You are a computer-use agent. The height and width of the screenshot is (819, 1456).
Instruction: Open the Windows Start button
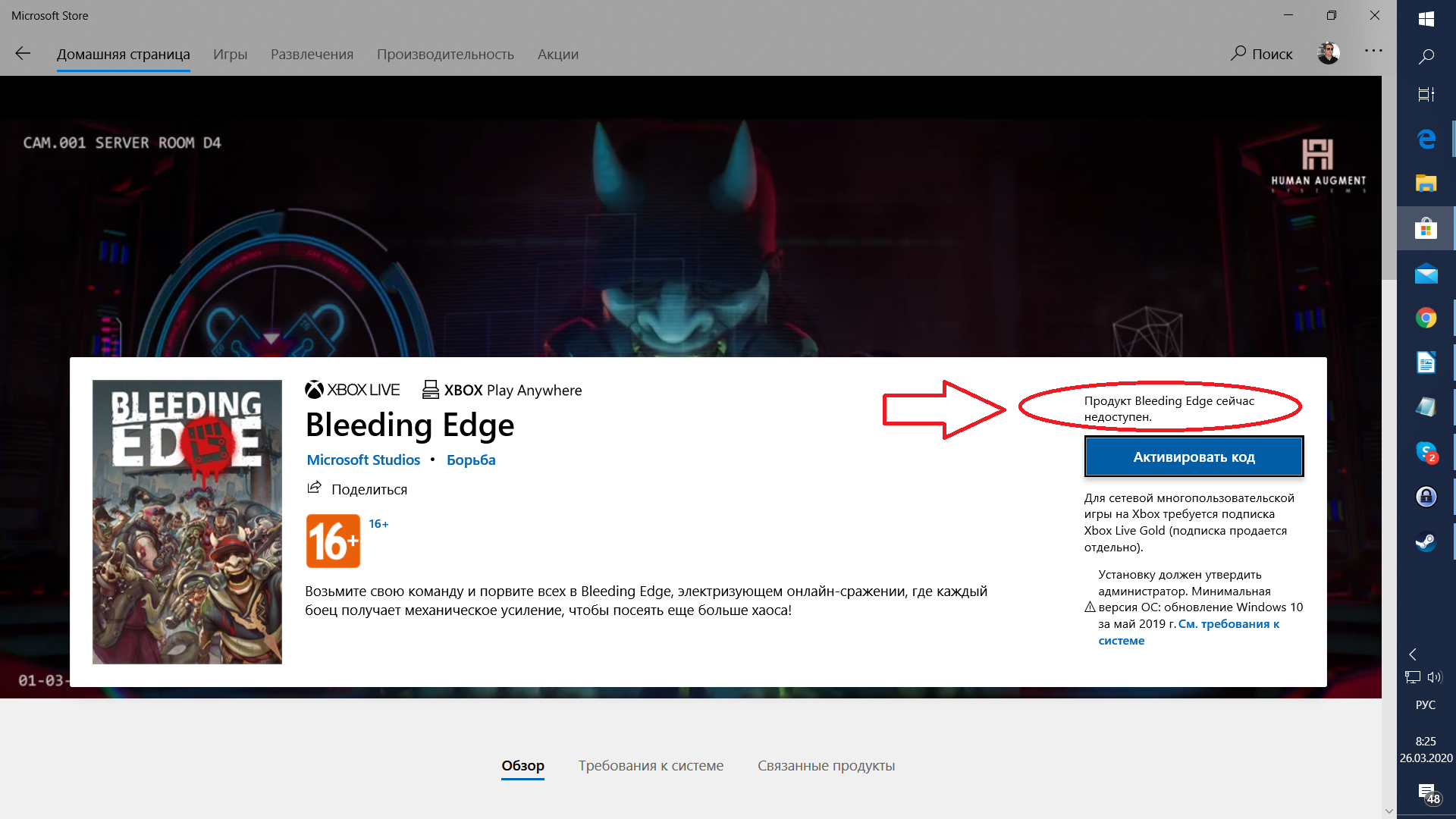point(1426,19)
